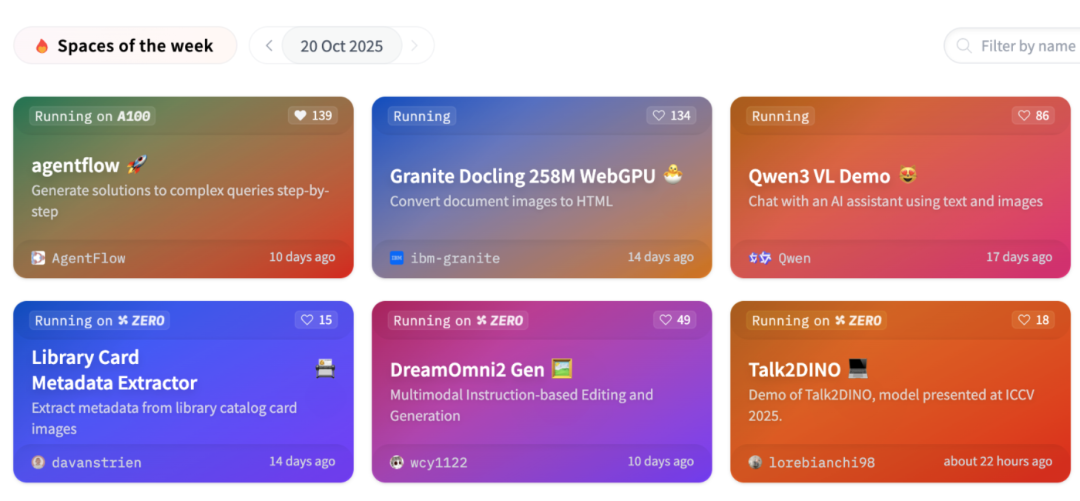
Task: Go to previous week with left chevron
Action: [269, 45]
